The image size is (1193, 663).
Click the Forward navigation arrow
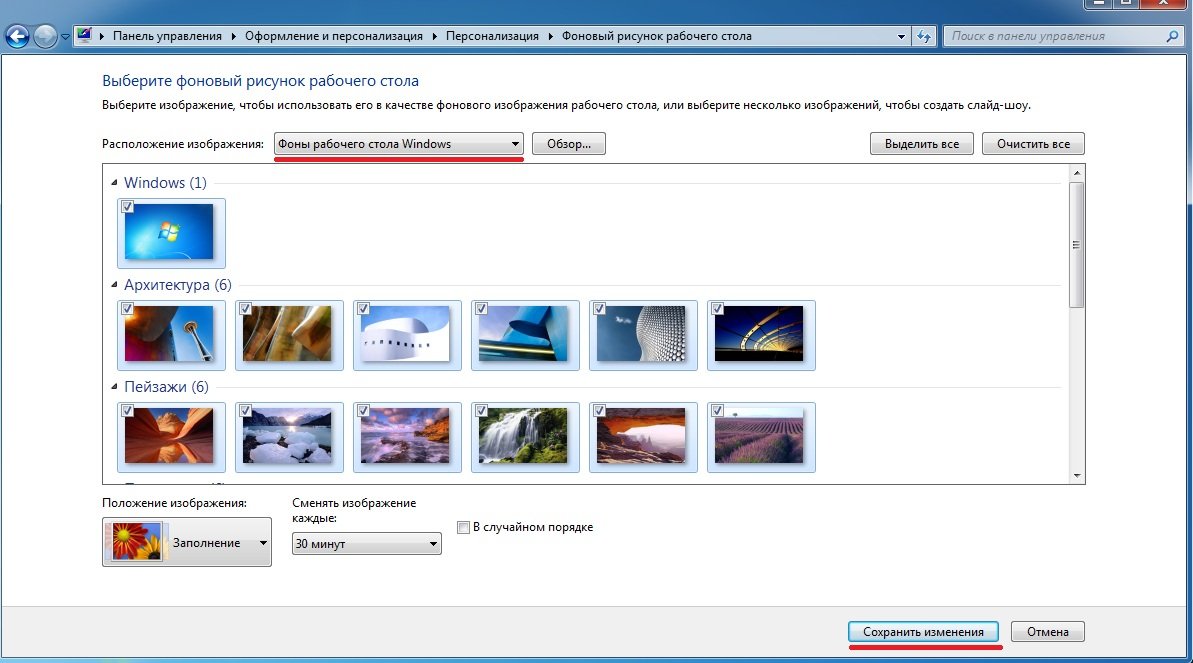pos(45,36)
